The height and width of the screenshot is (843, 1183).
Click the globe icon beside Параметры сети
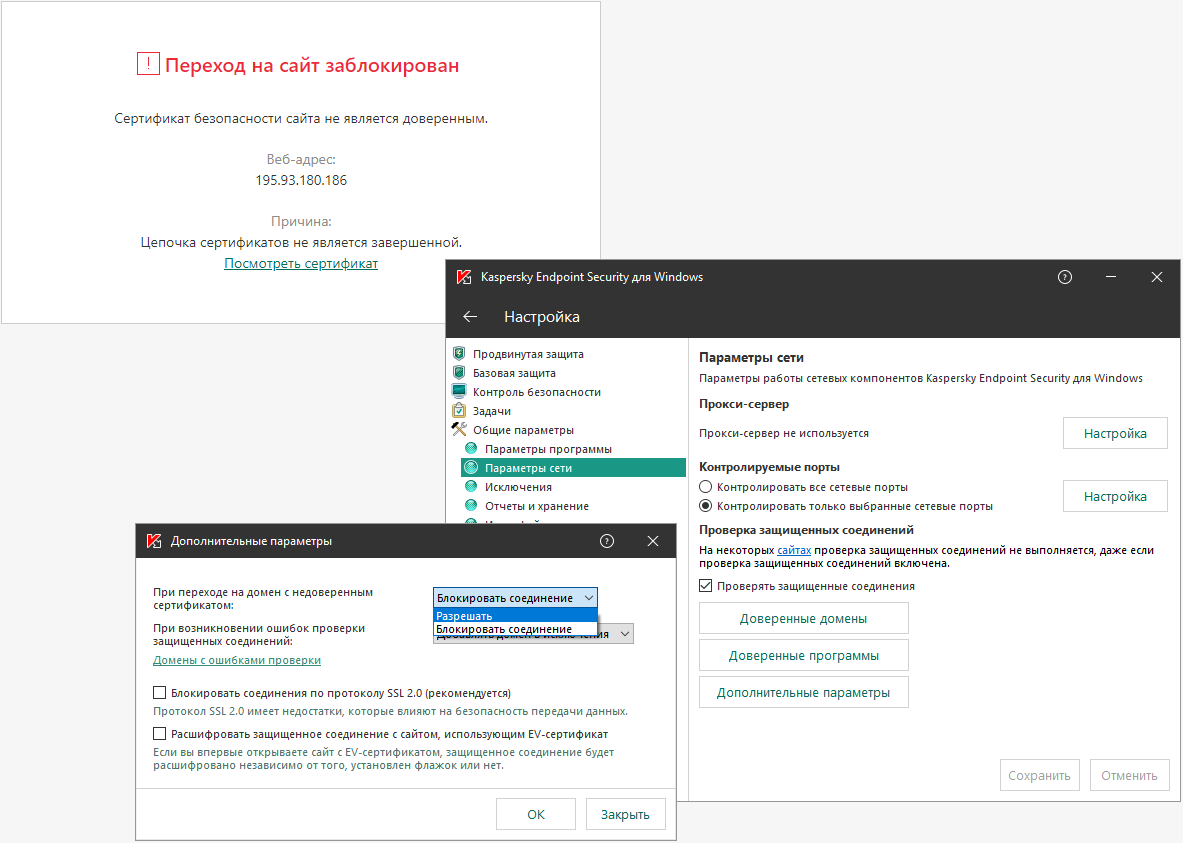(x=471, y=467)
